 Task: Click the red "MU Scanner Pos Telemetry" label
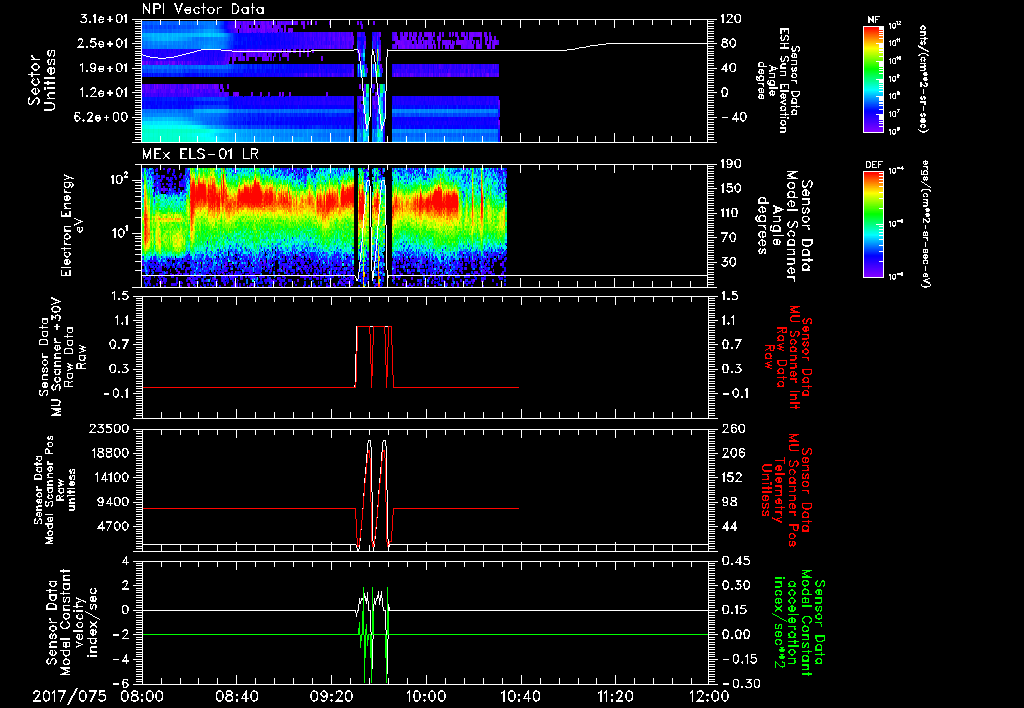click(787, 490)
